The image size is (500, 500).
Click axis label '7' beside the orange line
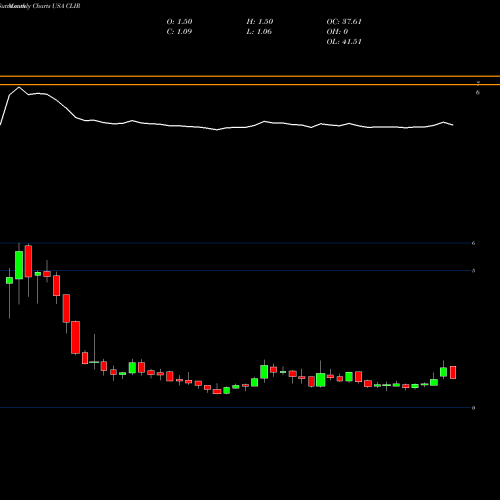478,83
